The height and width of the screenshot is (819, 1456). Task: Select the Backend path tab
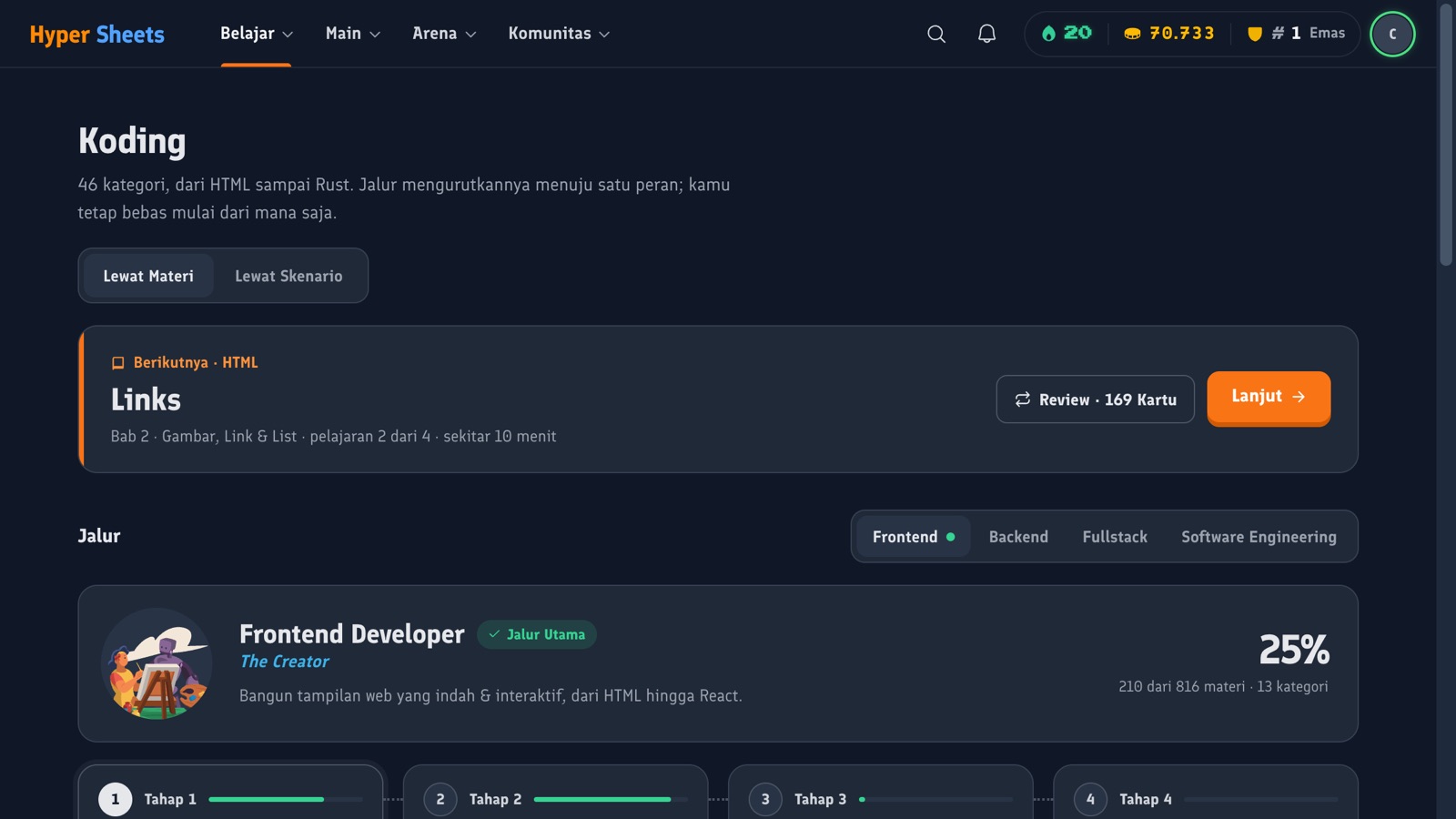coord(1018,537)
